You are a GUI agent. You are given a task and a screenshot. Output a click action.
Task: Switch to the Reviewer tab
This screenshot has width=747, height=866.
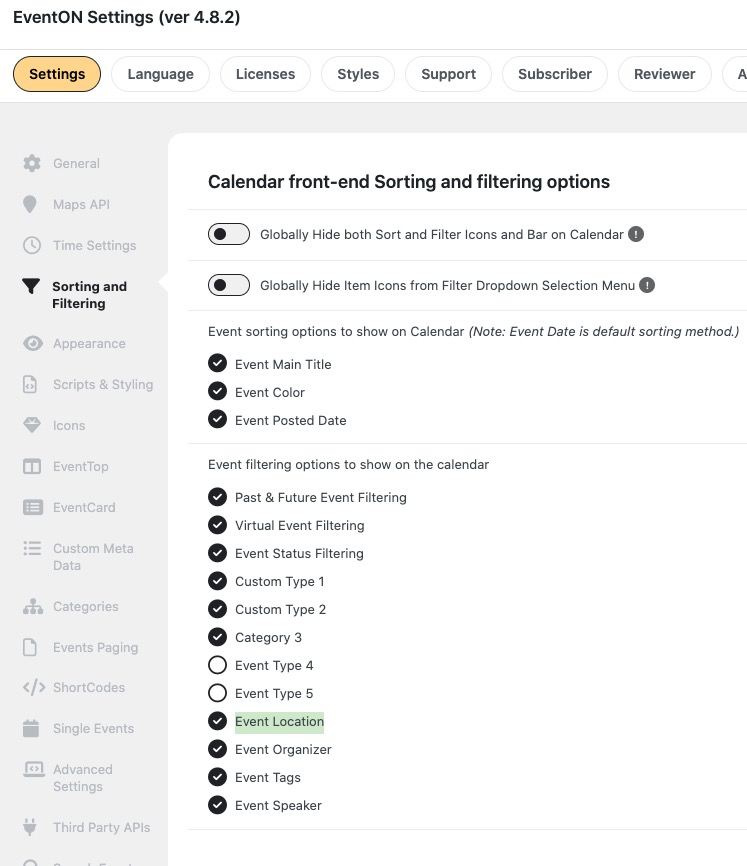[665, 74]
